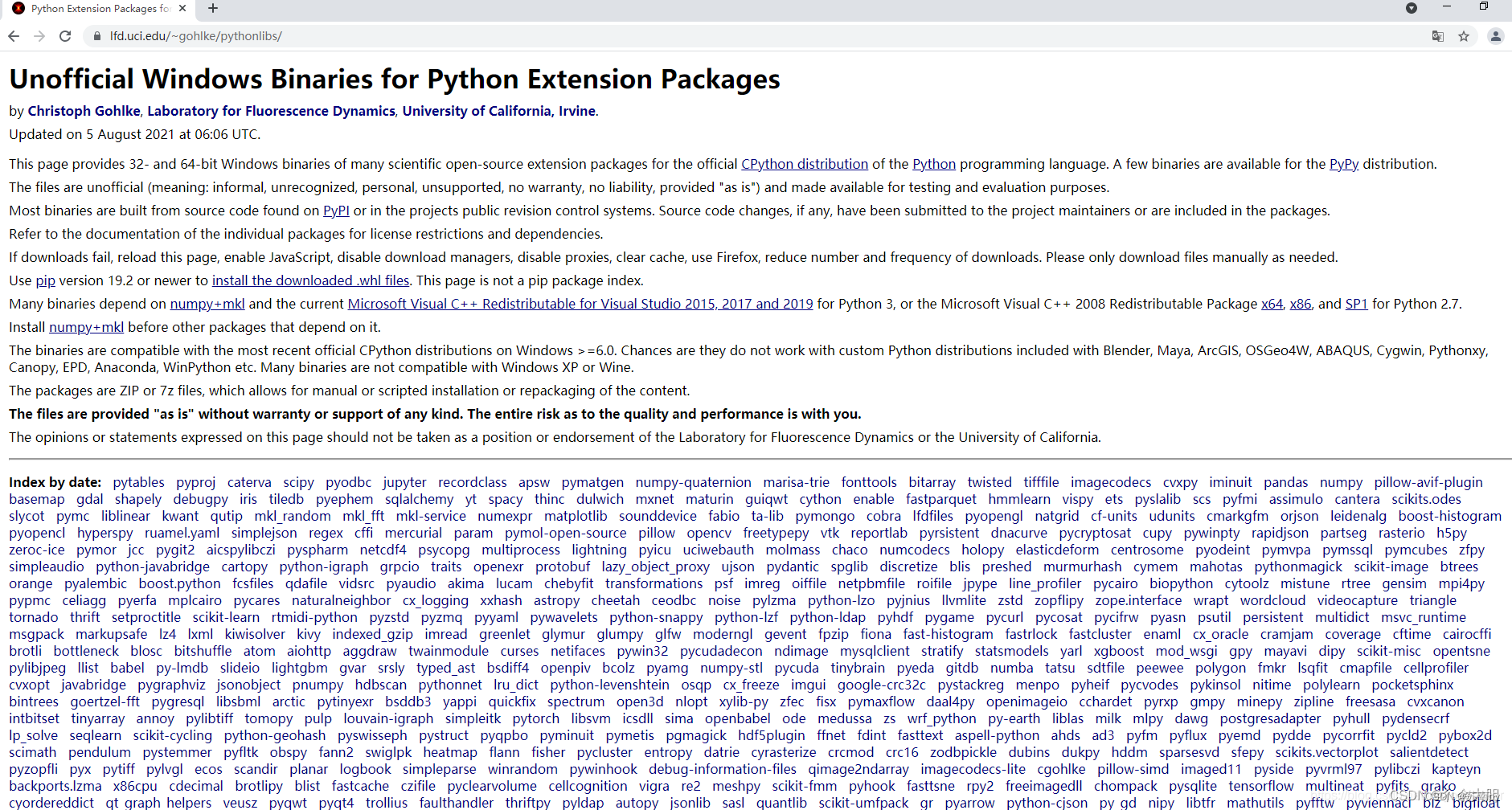
Task: Jump to pytorch in the index
Action: tap(535, 718)
